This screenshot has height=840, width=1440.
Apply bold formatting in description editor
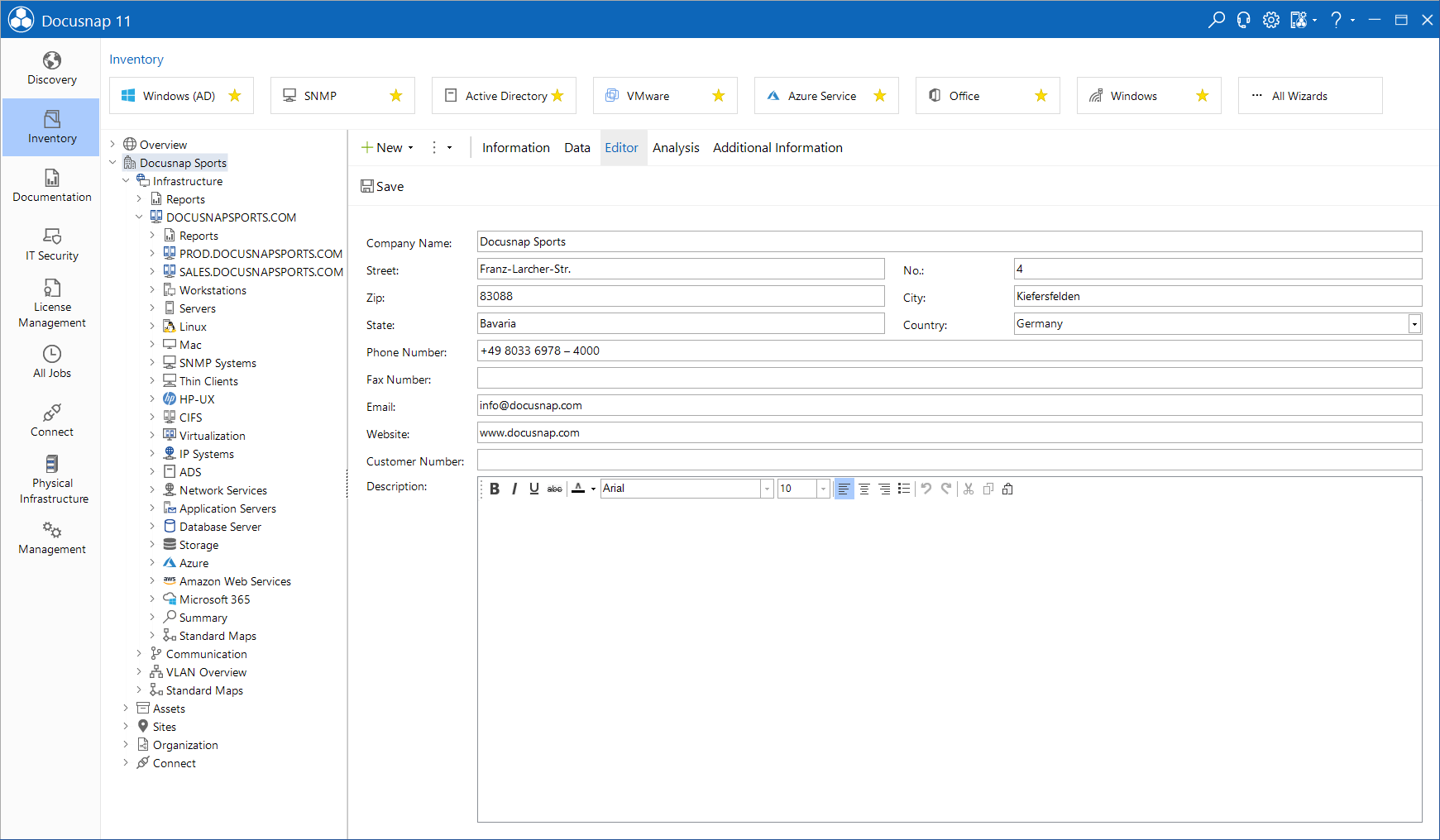pyautogui.click(x=495, y=489)
